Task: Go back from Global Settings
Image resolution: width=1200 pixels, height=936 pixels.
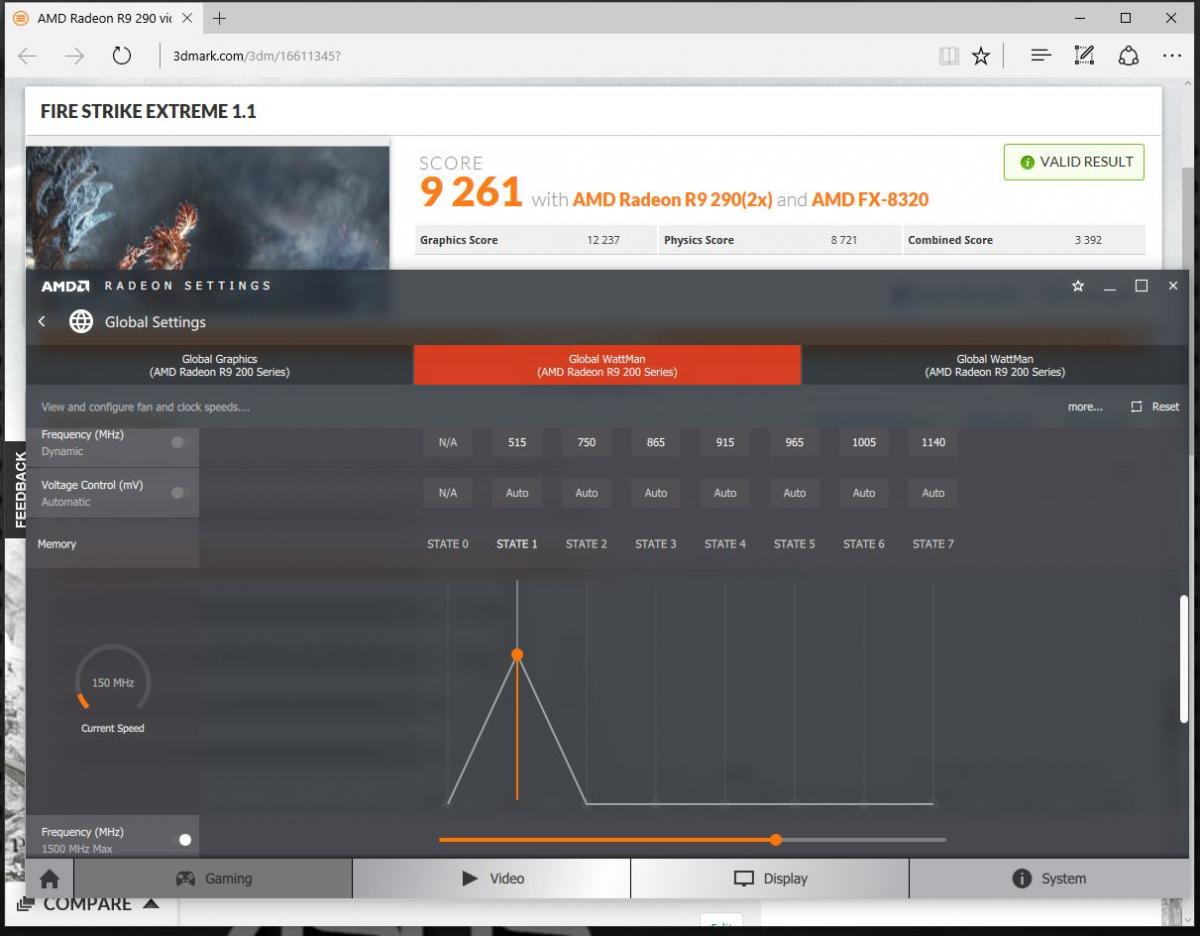Action: 42,321
